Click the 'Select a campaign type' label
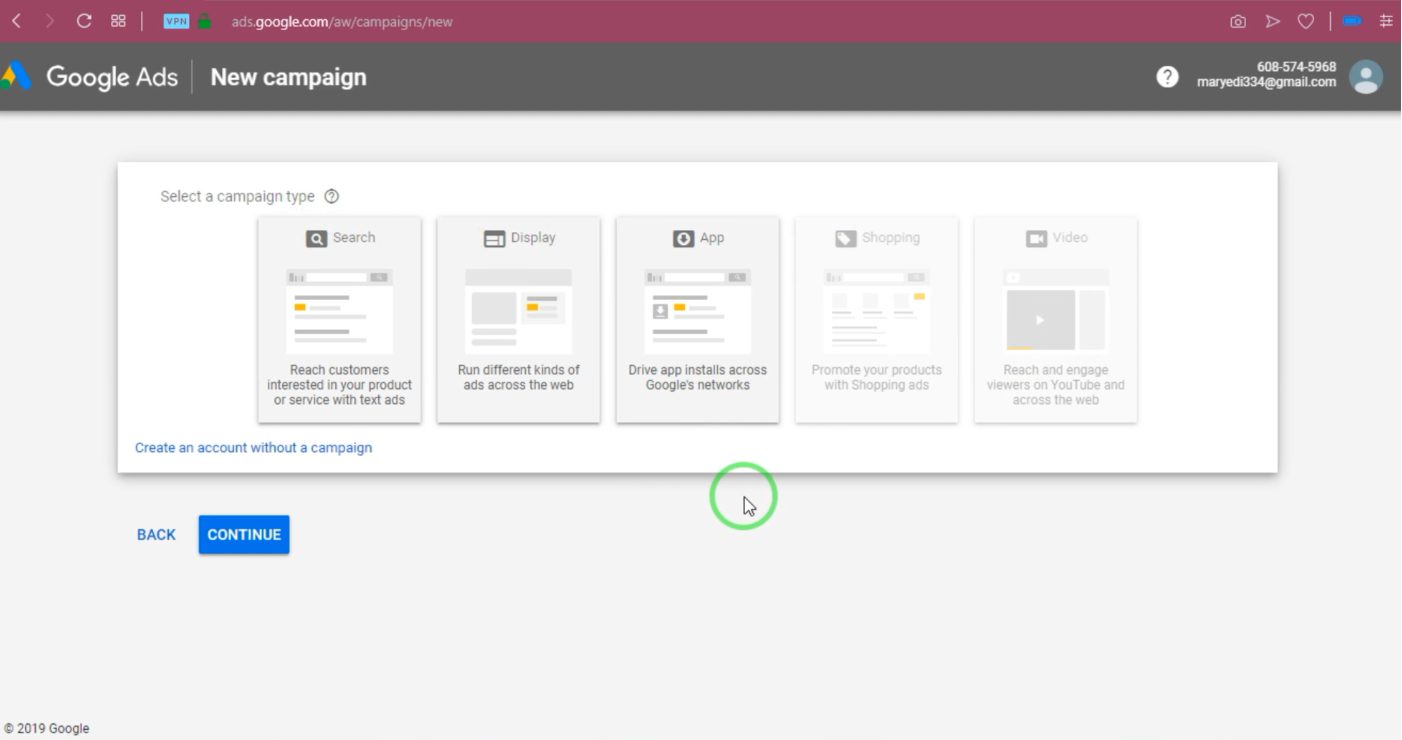The width and height of the screenshot is (1402, 740). click(237, 197)
